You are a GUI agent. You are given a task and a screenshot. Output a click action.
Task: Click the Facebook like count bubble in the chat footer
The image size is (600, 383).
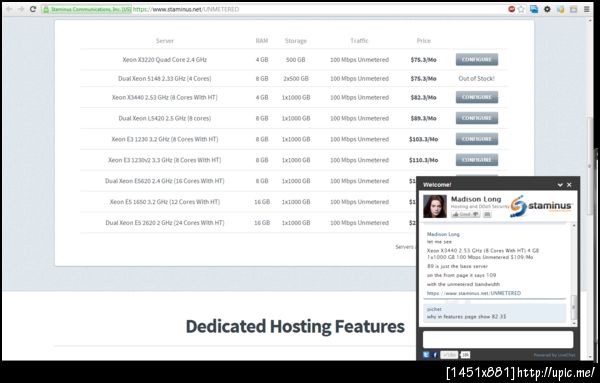[x=465, y=355]
